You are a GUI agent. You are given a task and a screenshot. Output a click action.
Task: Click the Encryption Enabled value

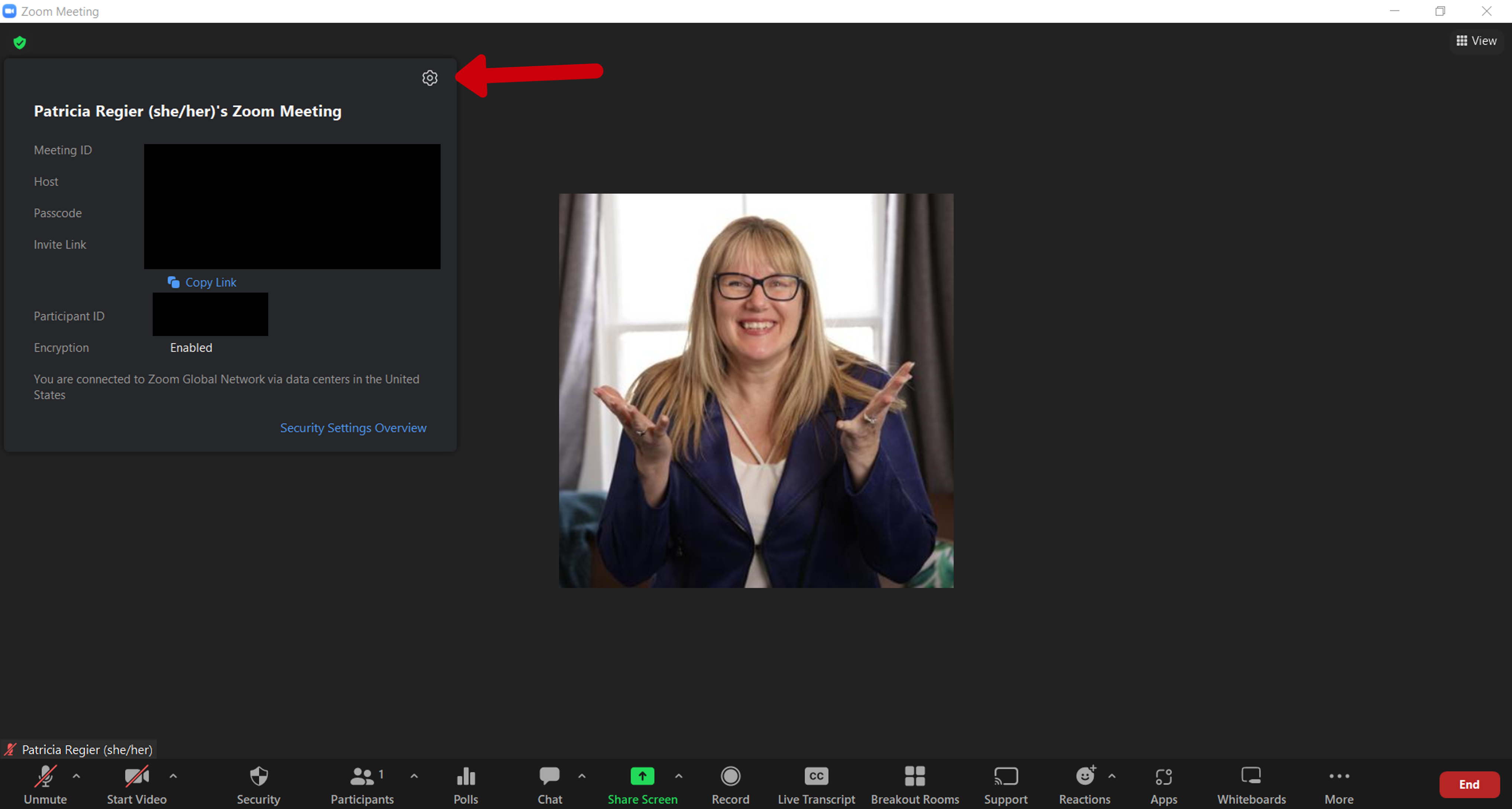pos(191,347)
